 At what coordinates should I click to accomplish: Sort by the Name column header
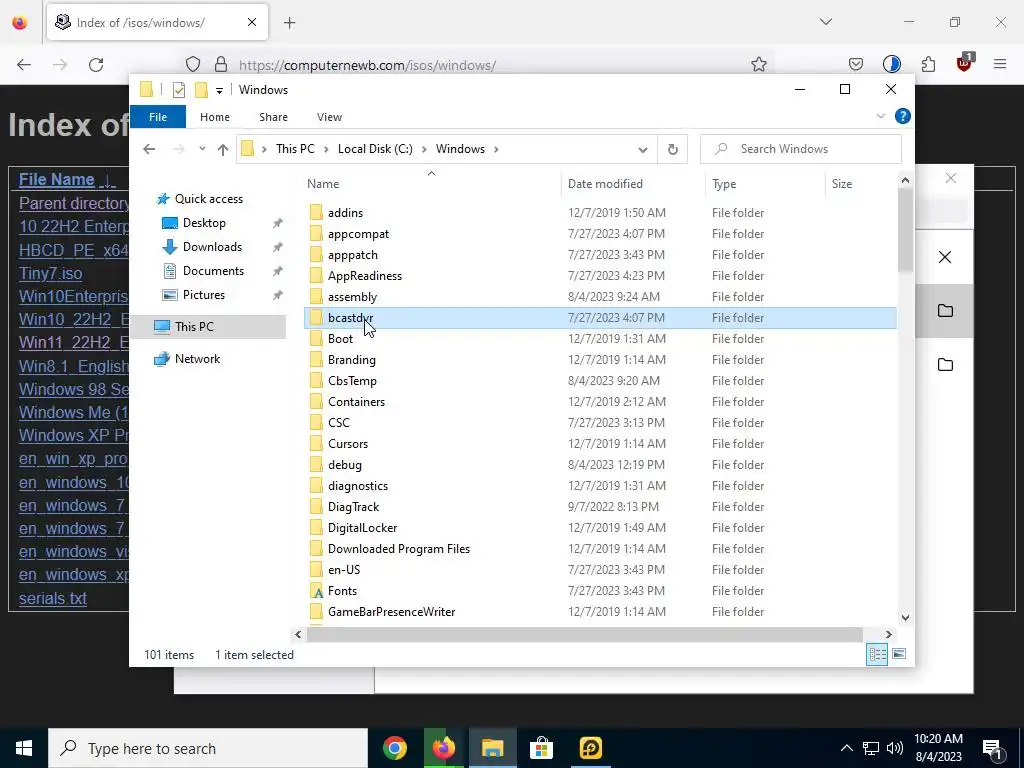coord(432,184)
